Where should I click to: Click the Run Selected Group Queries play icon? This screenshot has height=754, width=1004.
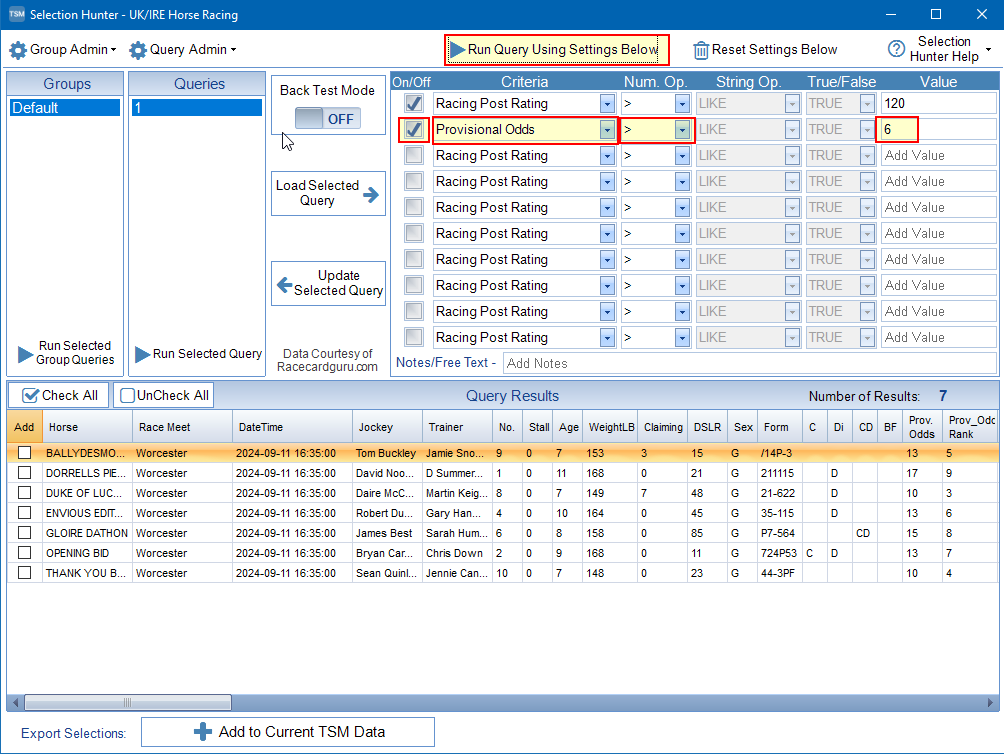pos(26,354)
